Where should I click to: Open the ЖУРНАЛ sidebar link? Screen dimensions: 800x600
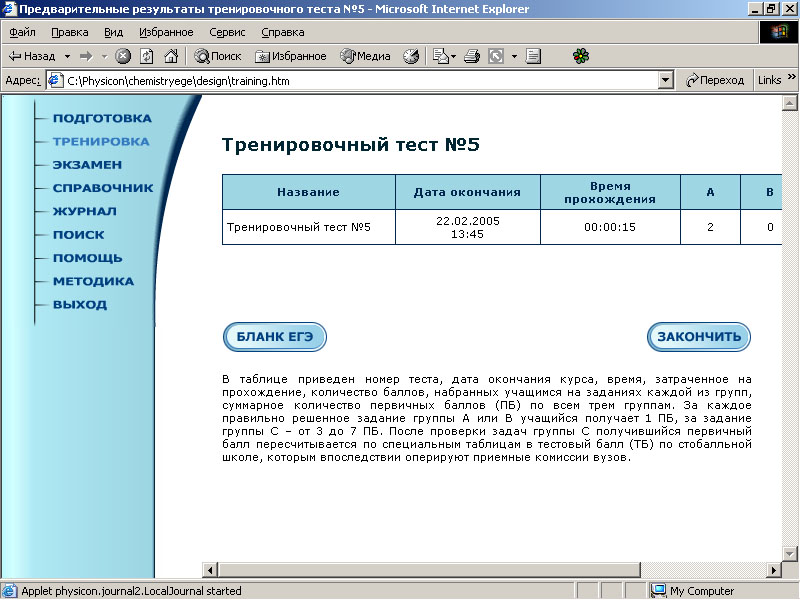coord(85,211)
